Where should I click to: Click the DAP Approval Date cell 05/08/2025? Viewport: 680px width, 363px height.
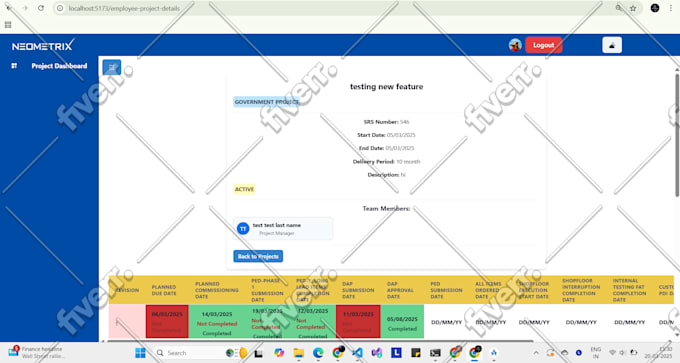(402, 321)
